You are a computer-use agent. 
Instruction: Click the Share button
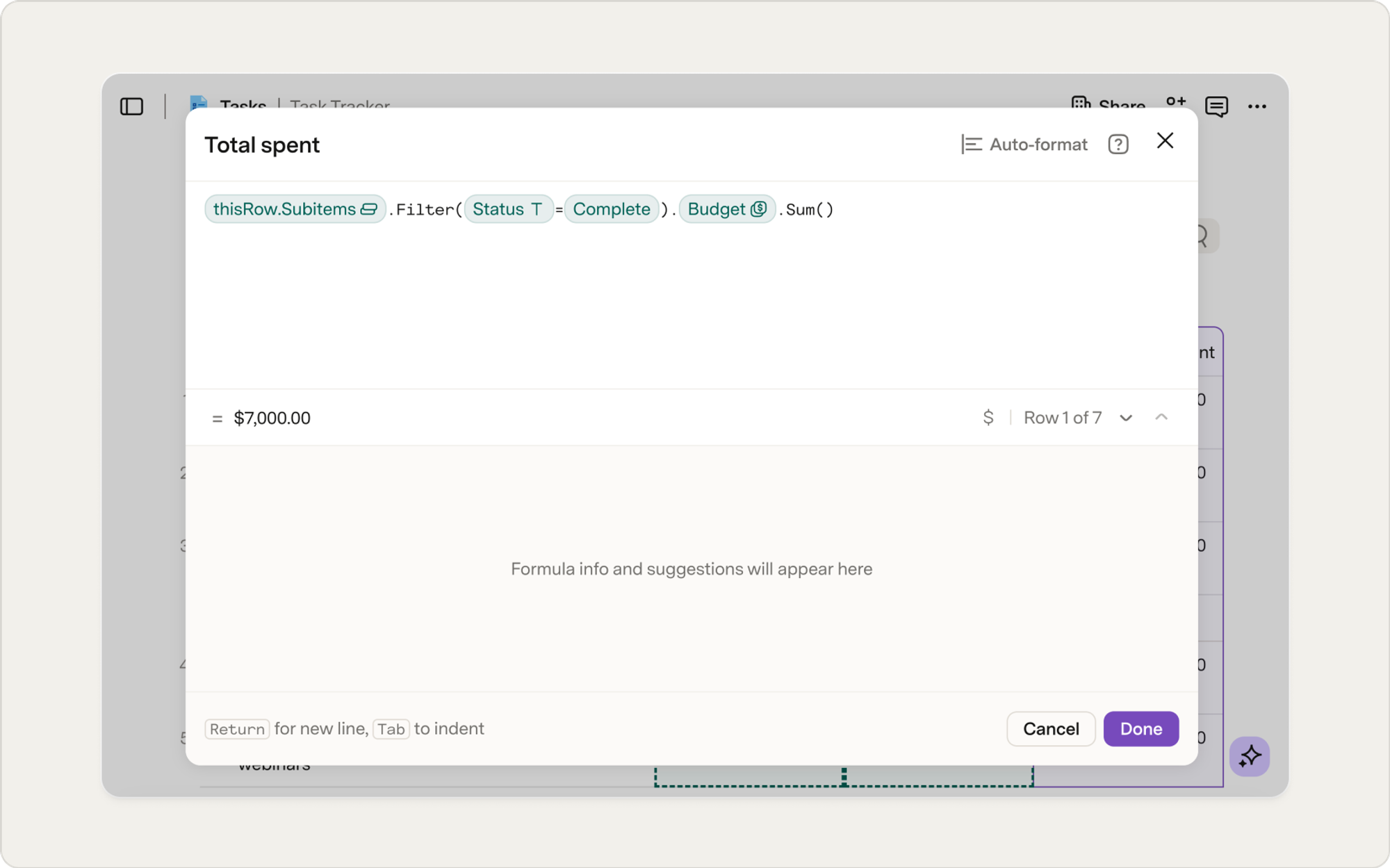tap(1109, 104)
